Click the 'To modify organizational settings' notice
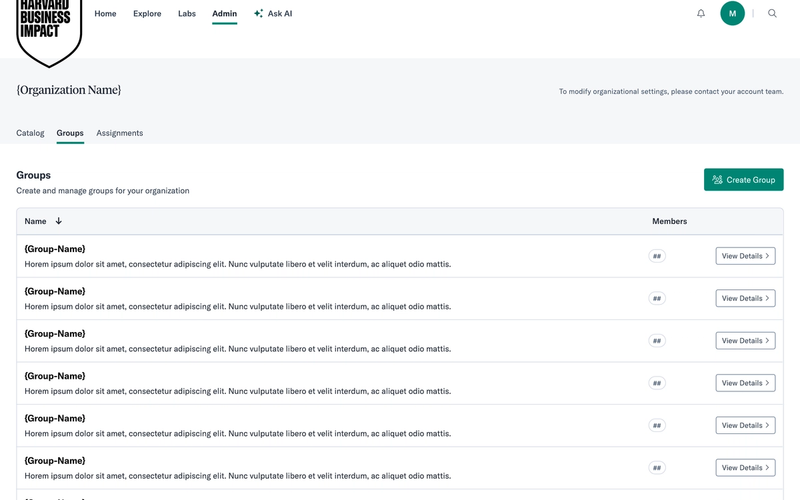The width and height of the screenshot is (800, 500). pos(671,91)
